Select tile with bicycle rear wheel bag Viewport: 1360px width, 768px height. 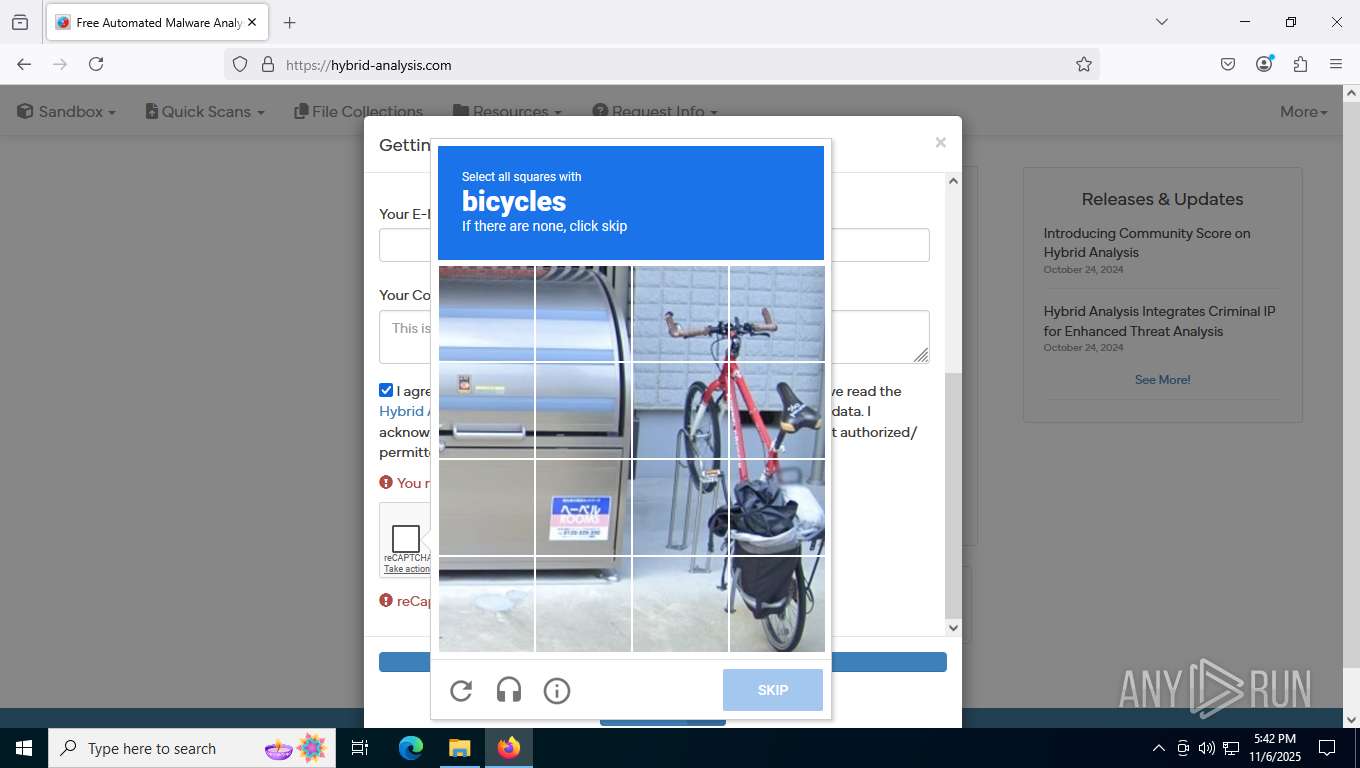[777, 604]
